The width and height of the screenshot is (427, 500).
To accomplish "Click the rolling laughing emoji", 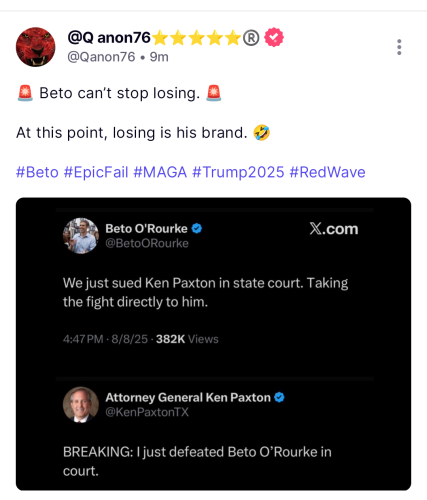I will [x=262, y=133].
